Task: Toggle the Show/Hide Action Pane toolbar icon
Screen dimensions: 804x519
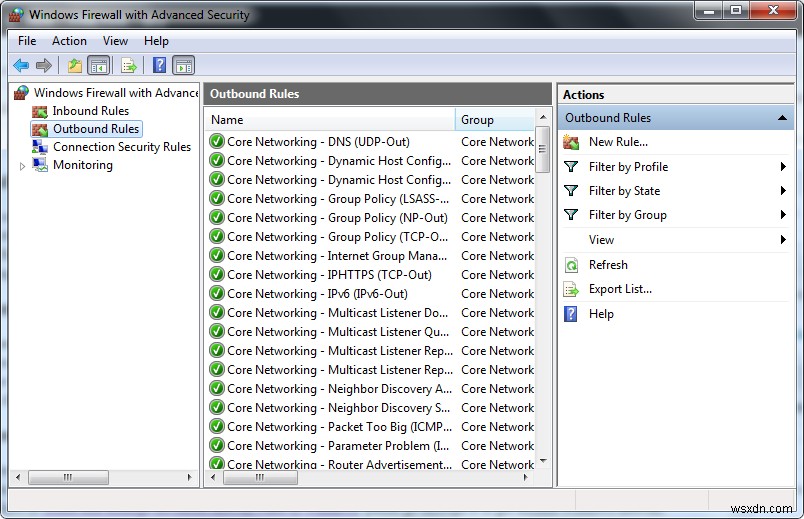Action: click(x=184, y=66)
